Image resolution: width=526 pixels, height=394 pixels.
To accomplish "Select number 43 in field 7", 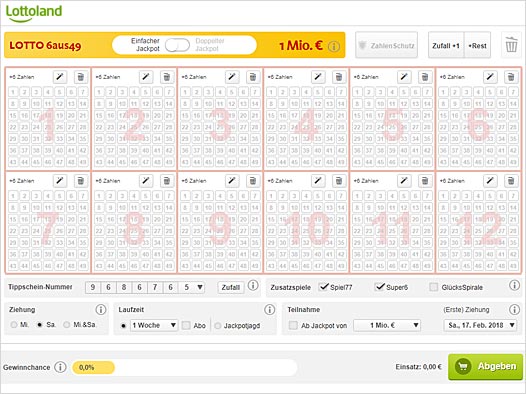I will (13, 266).
